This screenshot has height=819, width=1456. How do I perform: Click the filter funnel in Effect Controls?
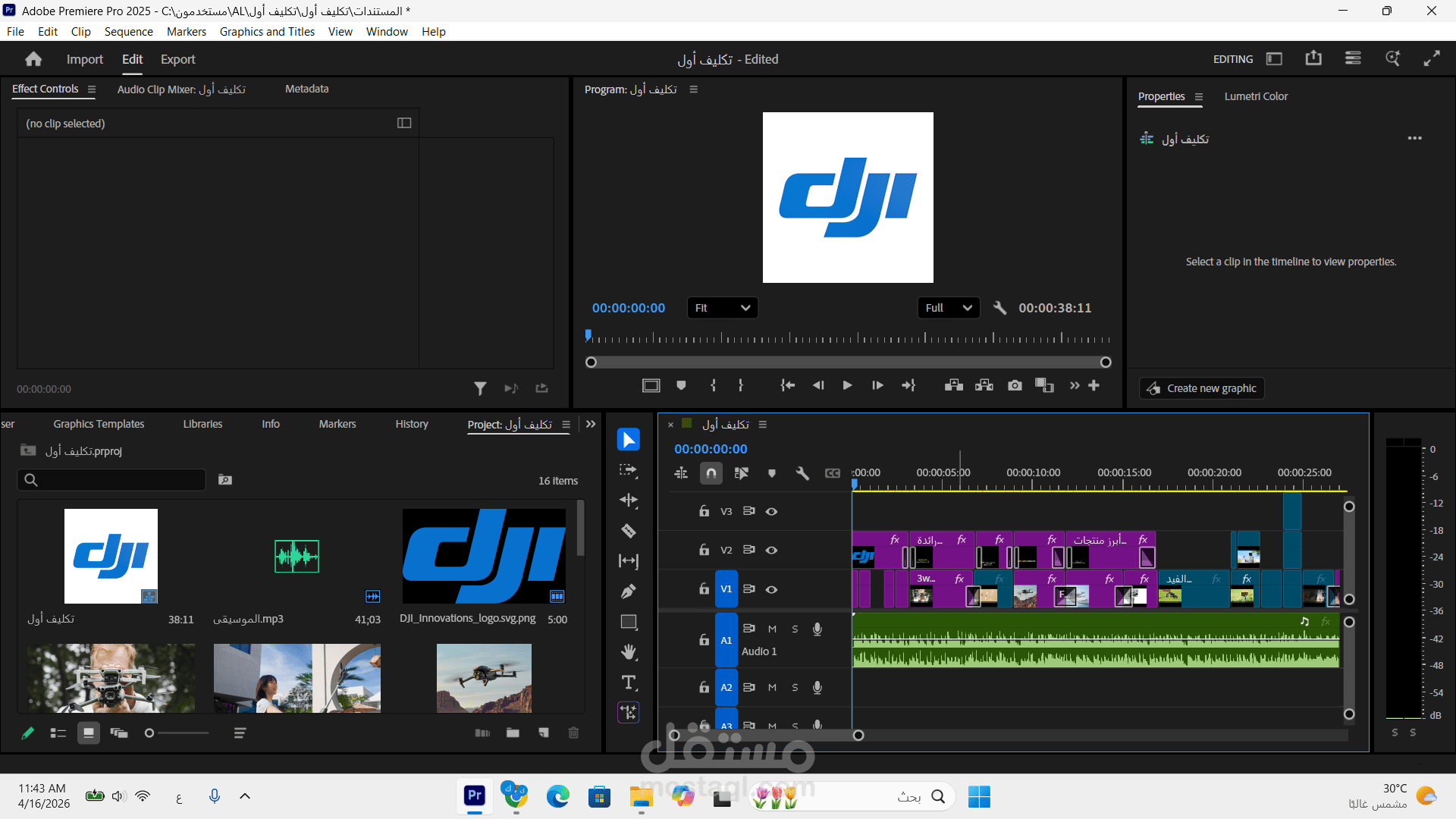point(480,388)
